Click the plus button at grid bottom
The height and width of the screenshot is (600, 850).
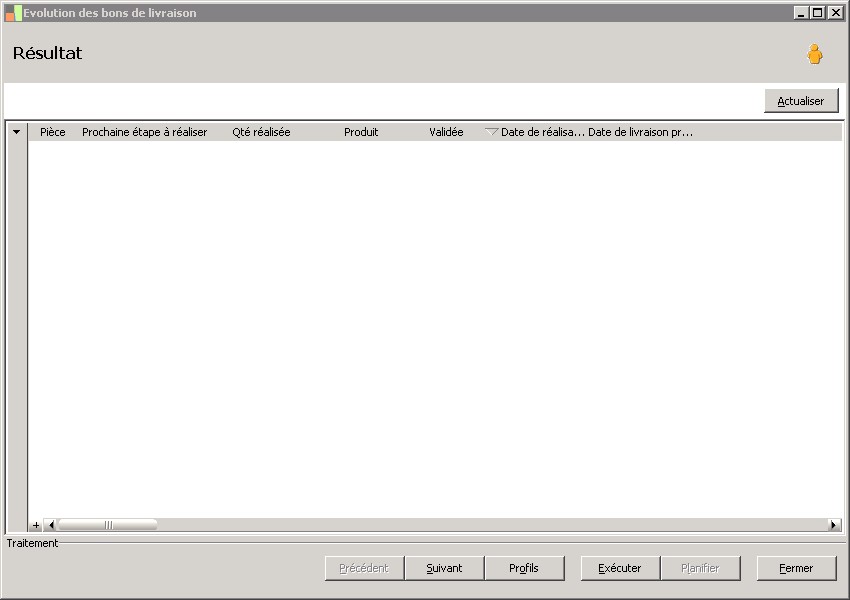[36, 525]
